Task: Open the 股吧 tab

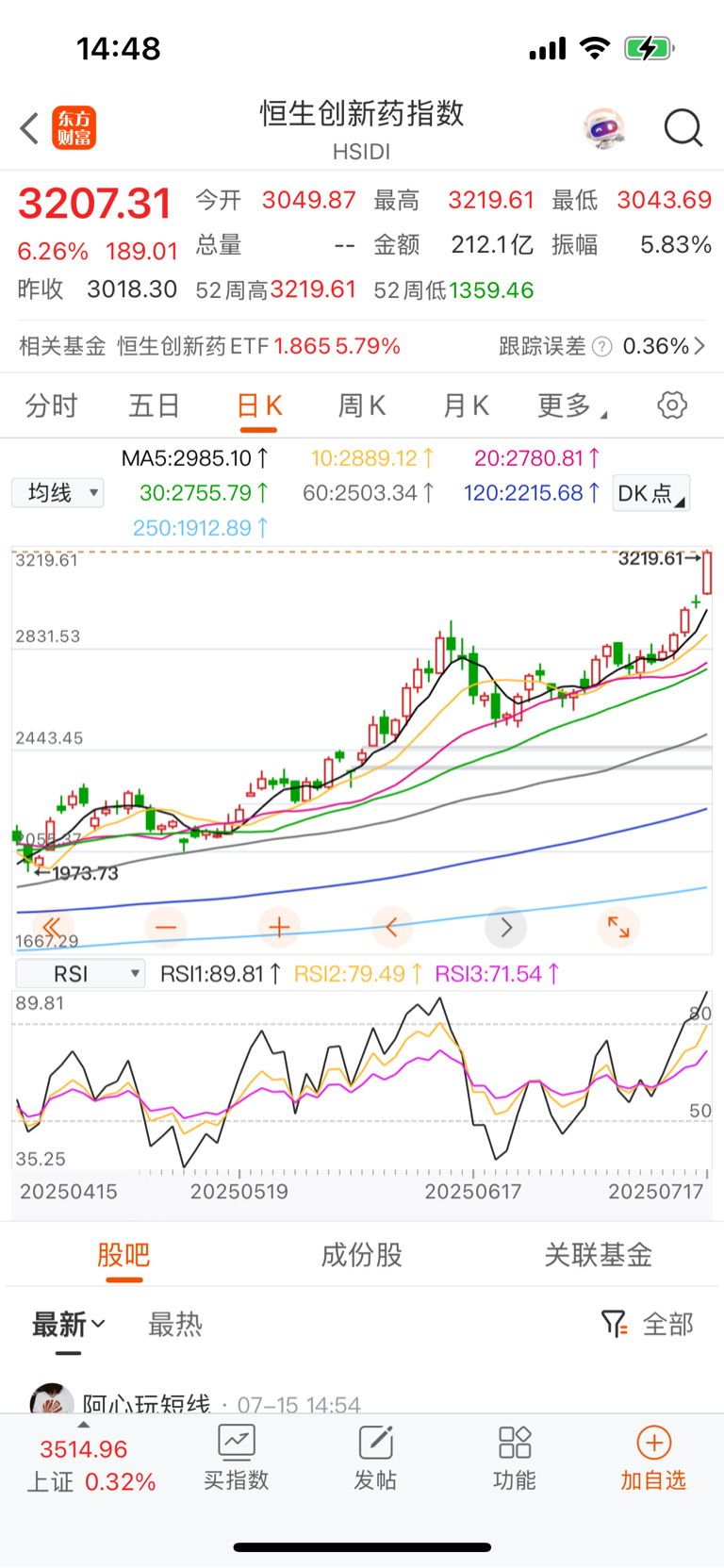Action: point(123,1255)
